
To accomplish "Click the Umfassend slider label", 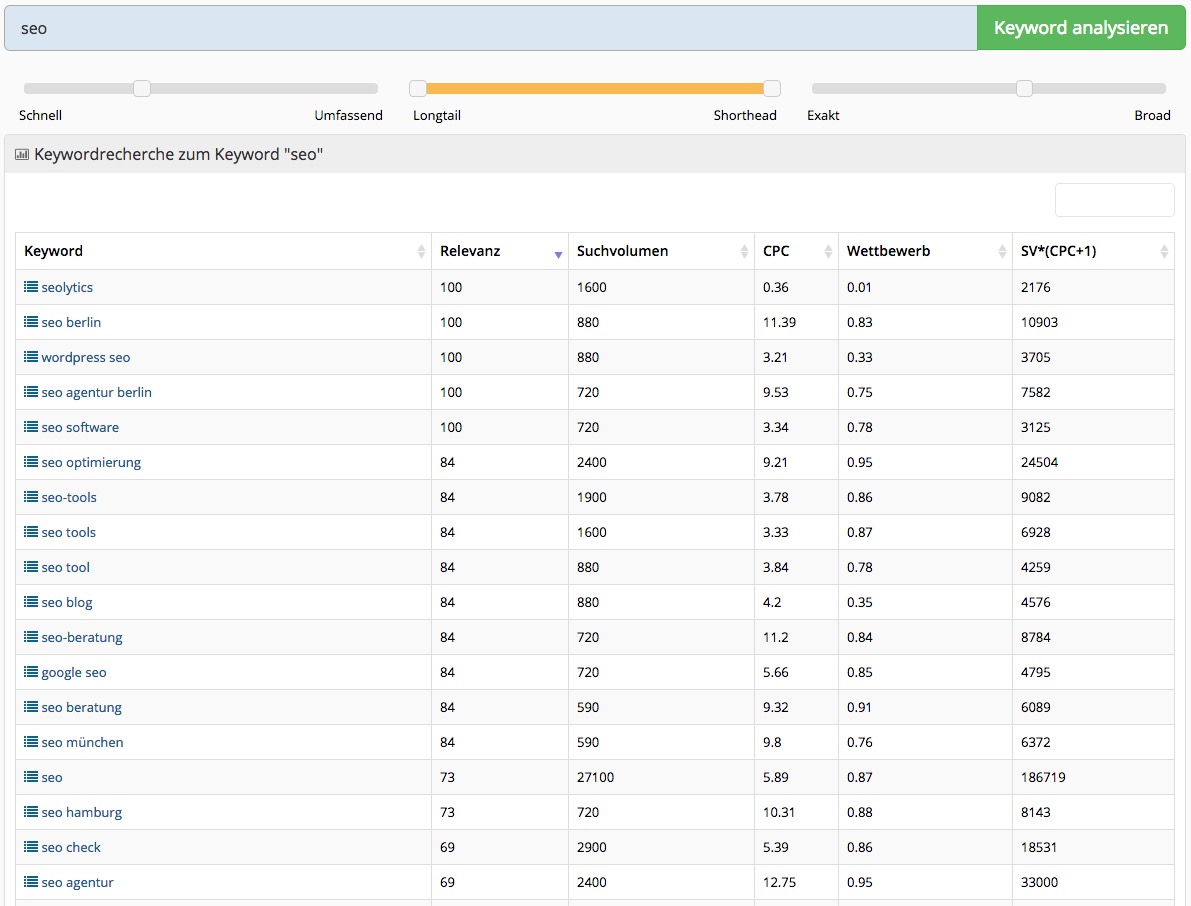I will [x=349, y=115].
